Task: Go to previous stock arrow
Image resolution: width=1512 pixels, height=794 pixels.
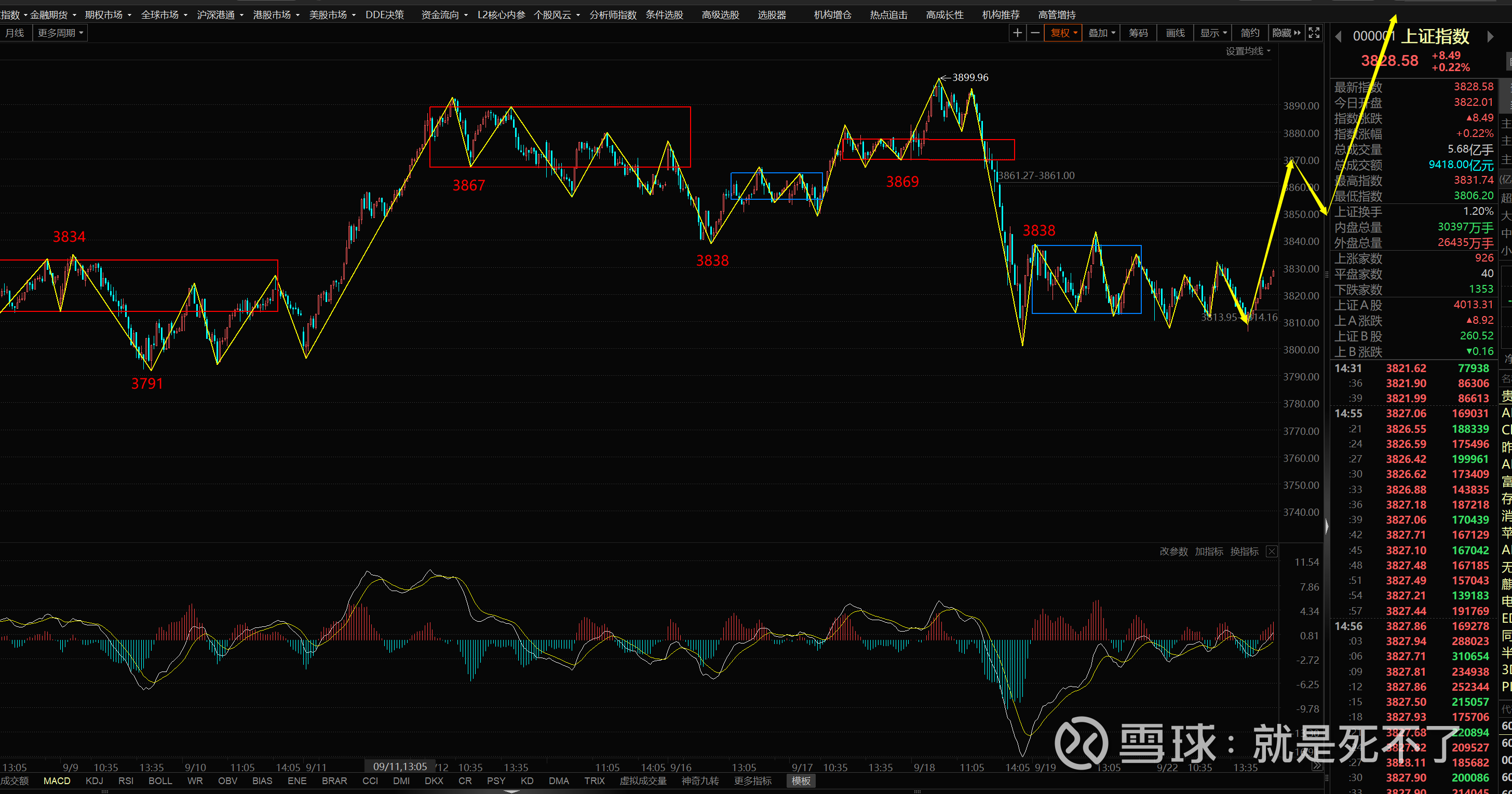Action: pos(1338,37)
